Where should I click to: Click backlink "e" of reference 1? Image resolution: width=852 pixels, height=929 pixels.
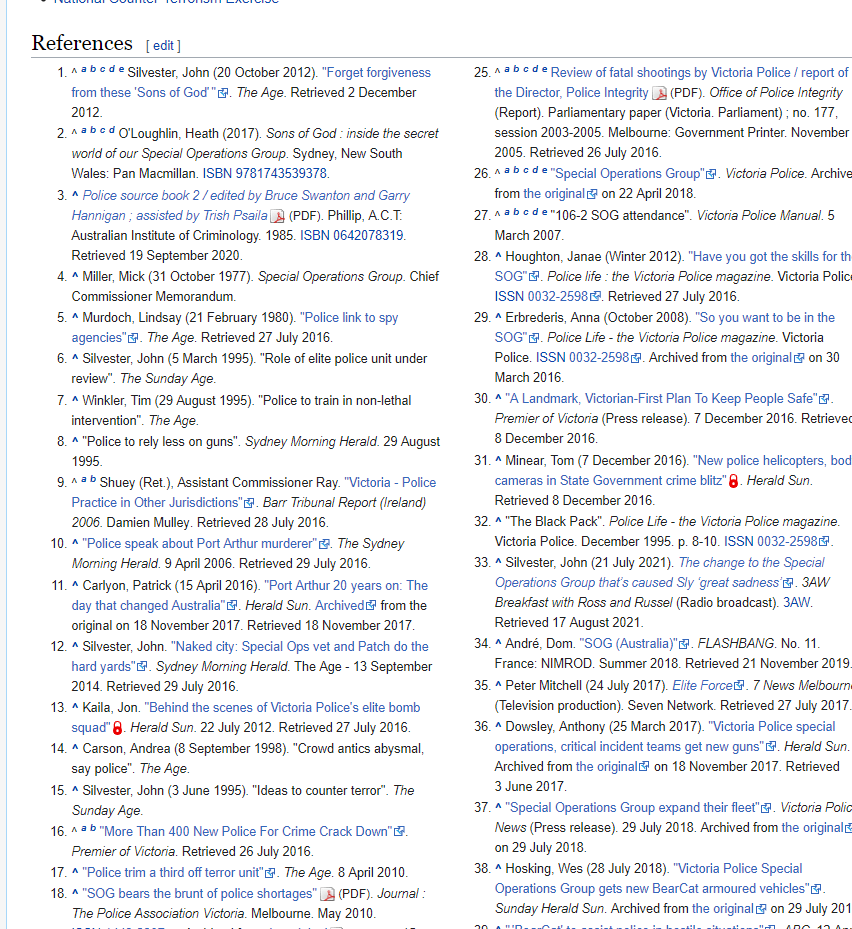[121, 69]
